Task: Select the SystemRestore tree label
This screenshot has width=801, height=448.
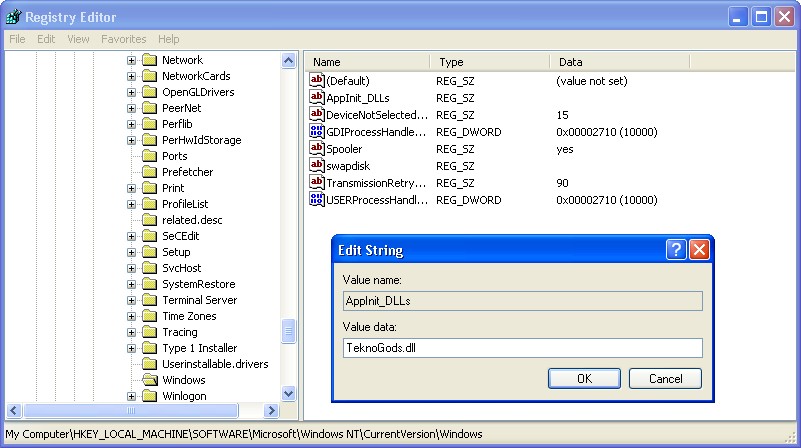Action: 199,284
